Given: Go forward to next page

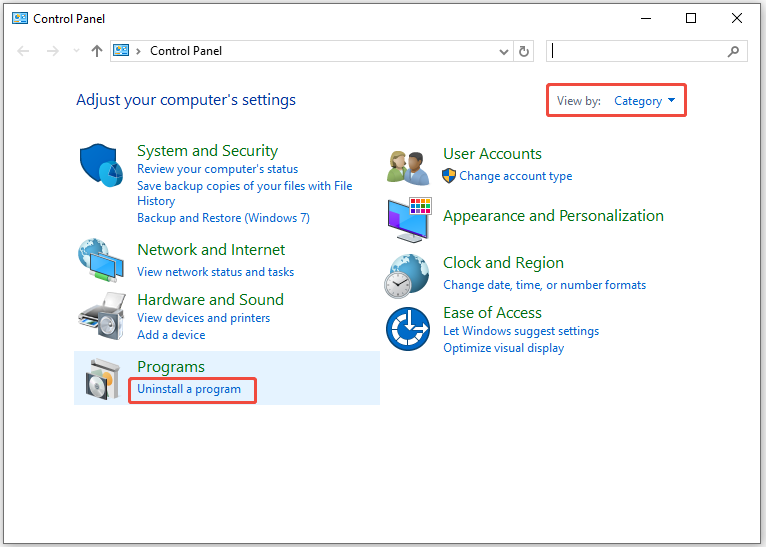Looking at the screenshot, I should point(52,51).
